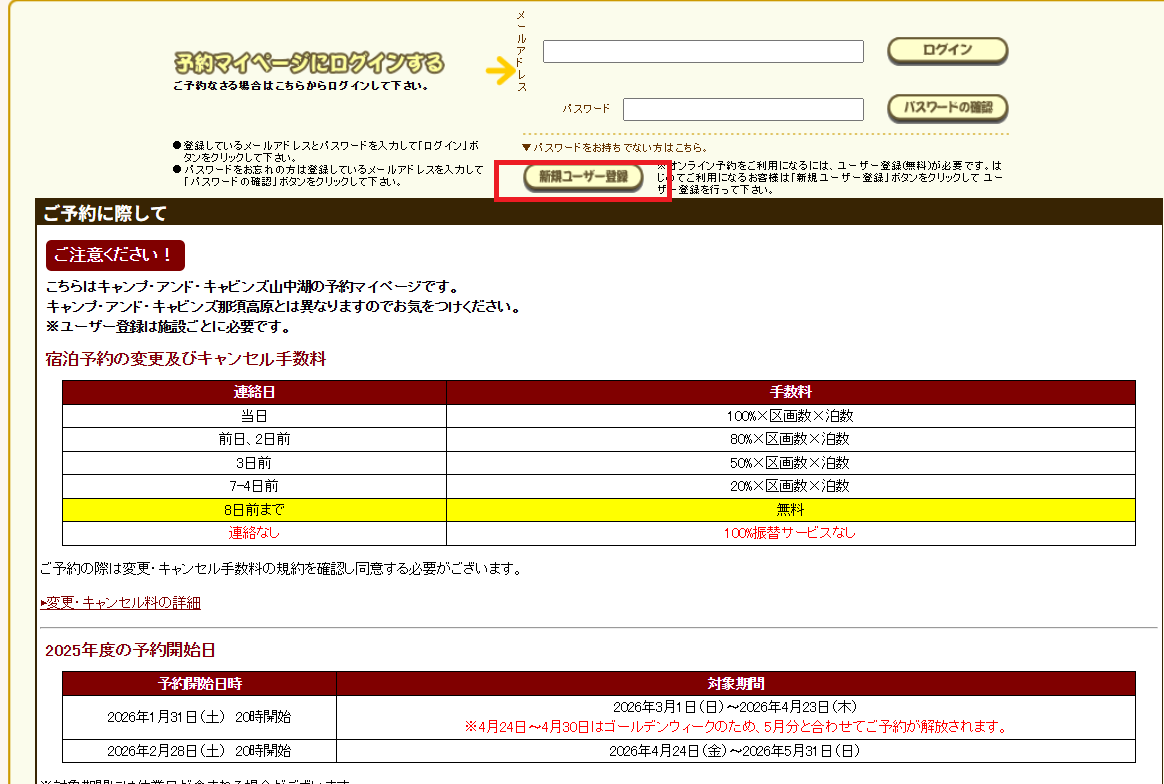The height and width of the screenshot is (784, 1164).
Task: Select the 2026年1月31日(土) 20時開始 cell
Action: (199, 717)
